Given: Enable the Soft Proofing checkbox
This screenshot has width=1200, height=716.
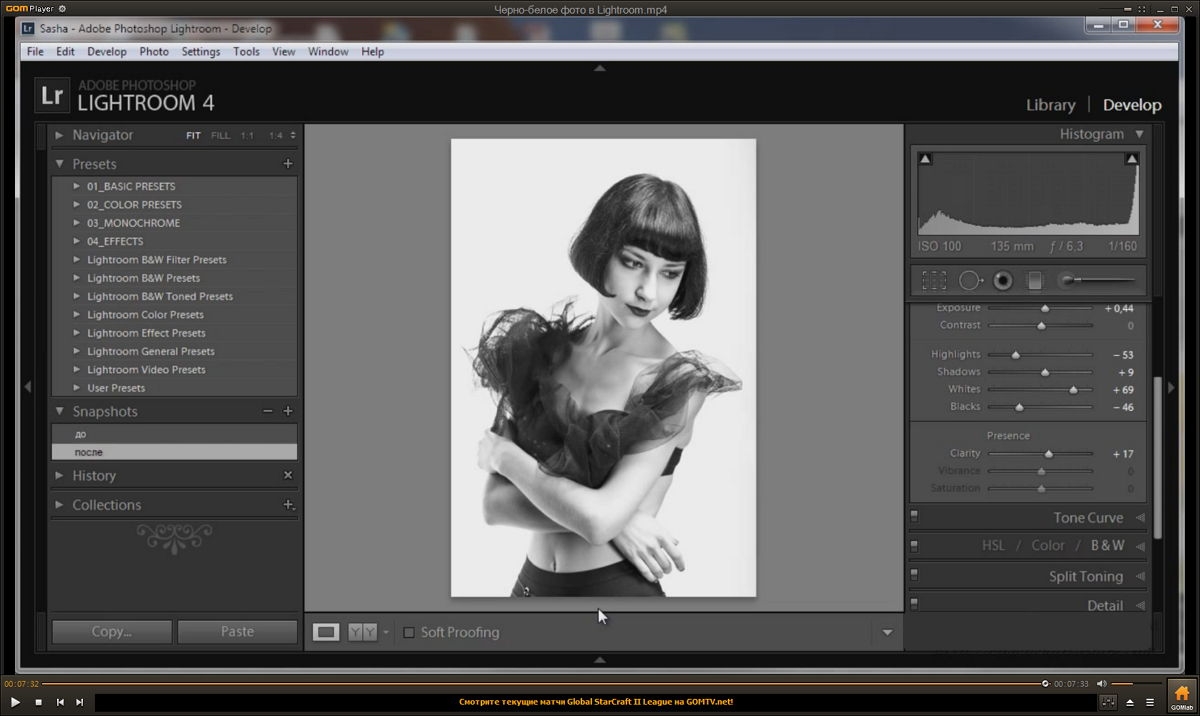Looking at the screenshot, I should pyautogui.click(x=409, y=632).
